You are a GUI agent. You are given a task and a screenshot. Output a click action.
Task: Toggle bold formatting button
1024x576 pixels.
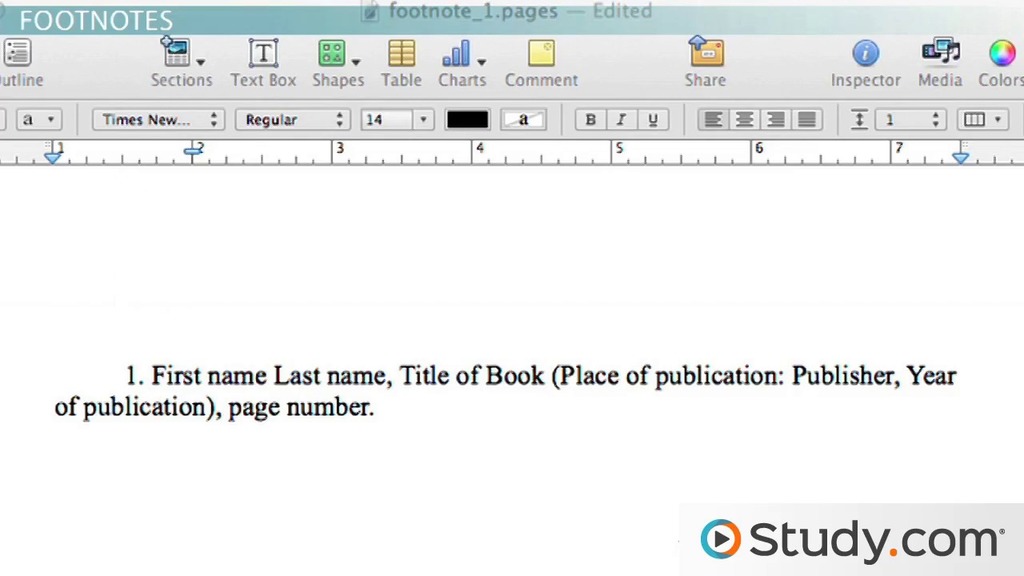click(x=591, y=120)
